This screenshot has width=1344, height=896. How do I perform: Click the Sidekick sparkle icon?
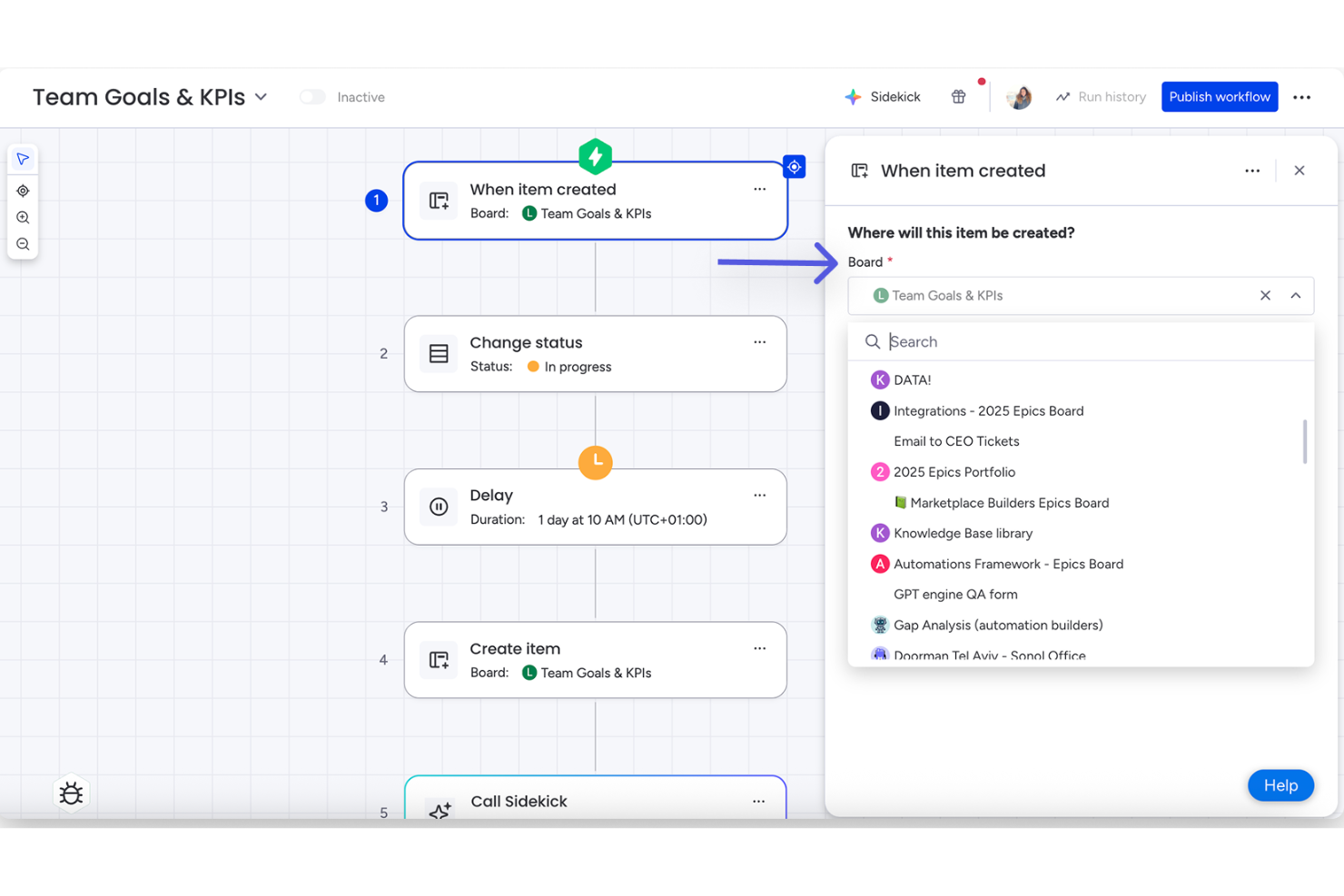(x=854, y=96)
